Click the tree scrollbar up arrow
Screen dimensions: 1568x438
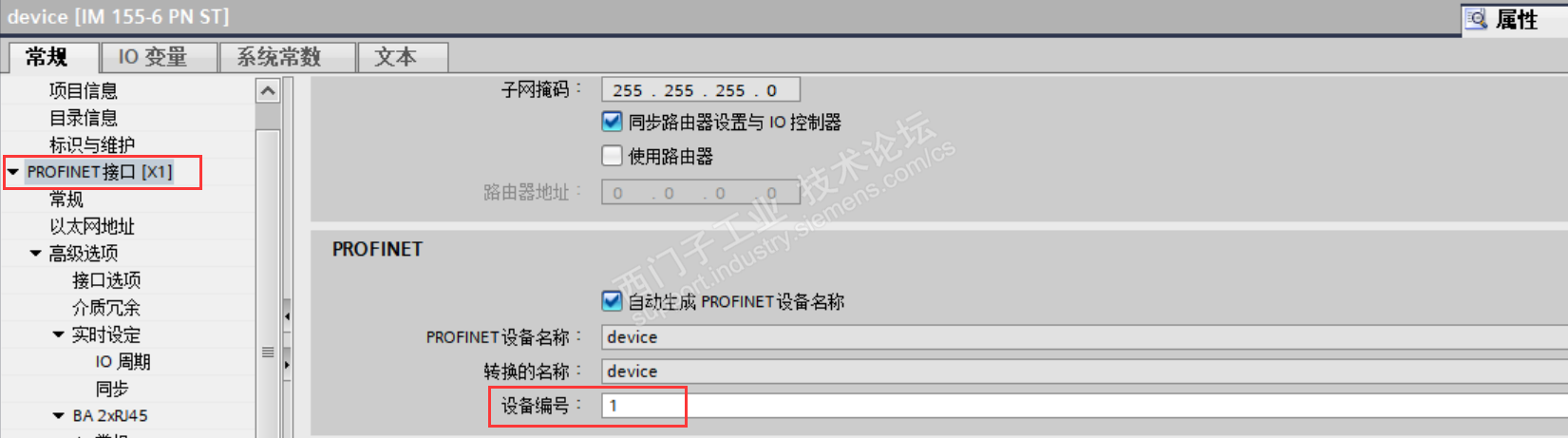[268, 91]
